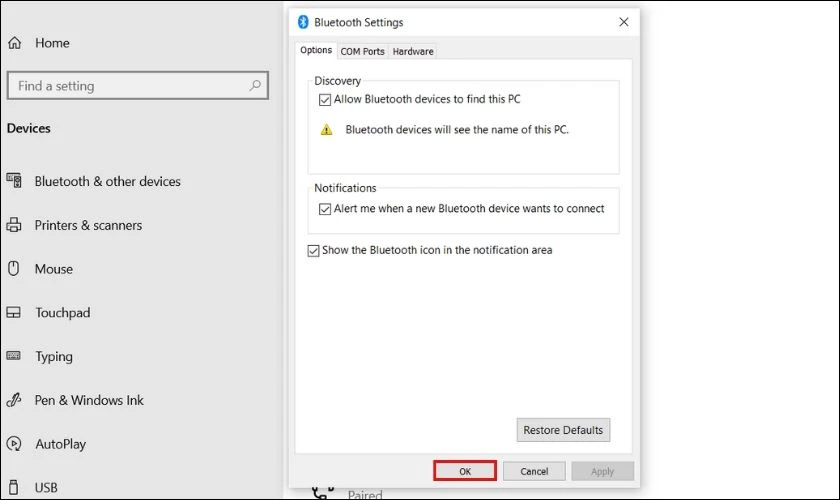Image resolution: width=840 pixels, height=500 pixels.
Task: Click the Mouse icon in sidebar
Action: [x=14, y=268]
